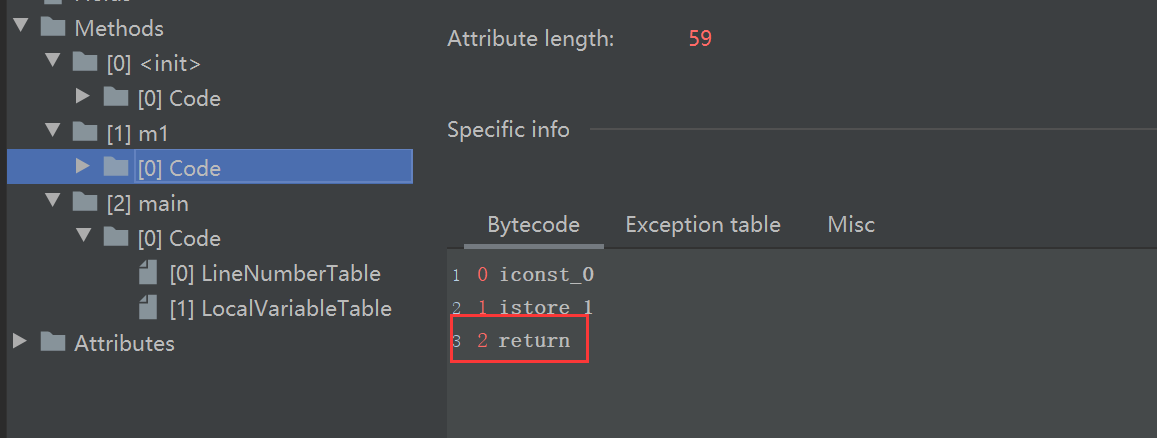The height and width of the screenshot is (438, 1157).
Task: Open the Misc tab
Action: tap(851, 225)
